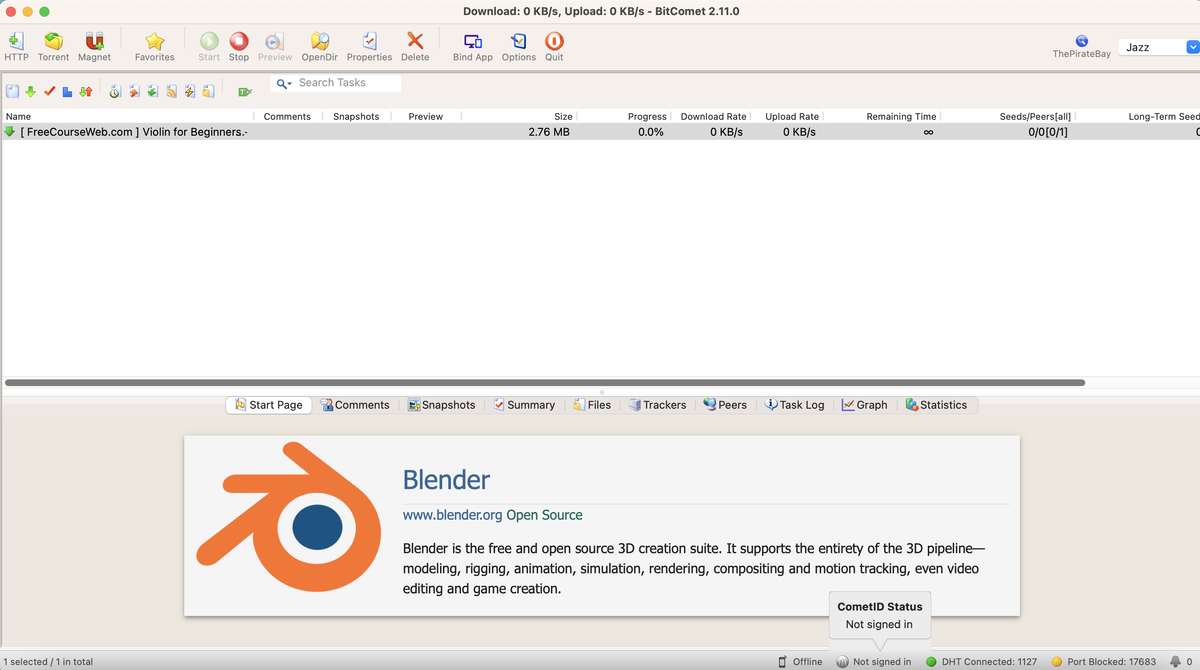Open the search filter options magnifier dropdown

(284, 83)
